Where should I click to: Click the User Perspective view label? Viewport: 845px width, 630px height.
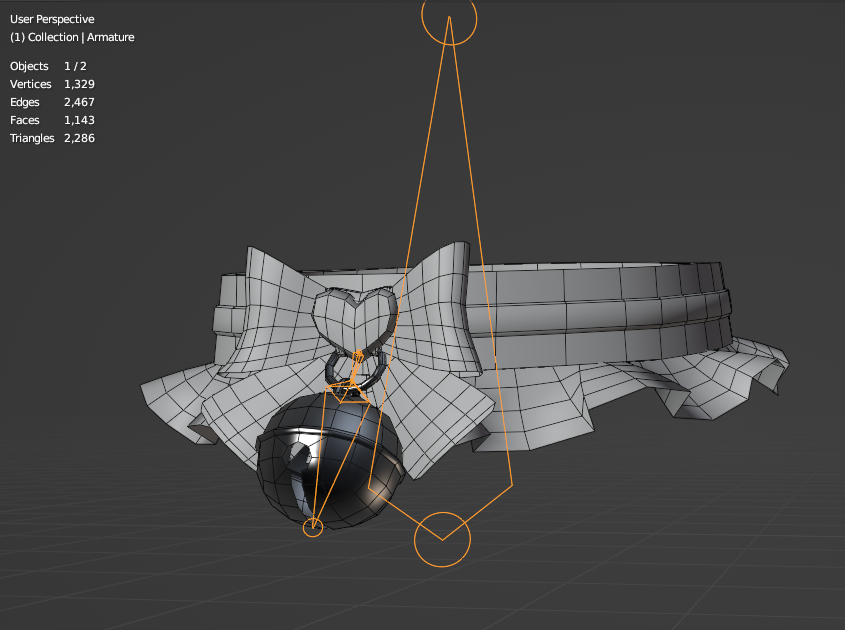pyautogui.click(x=52, y=19)
